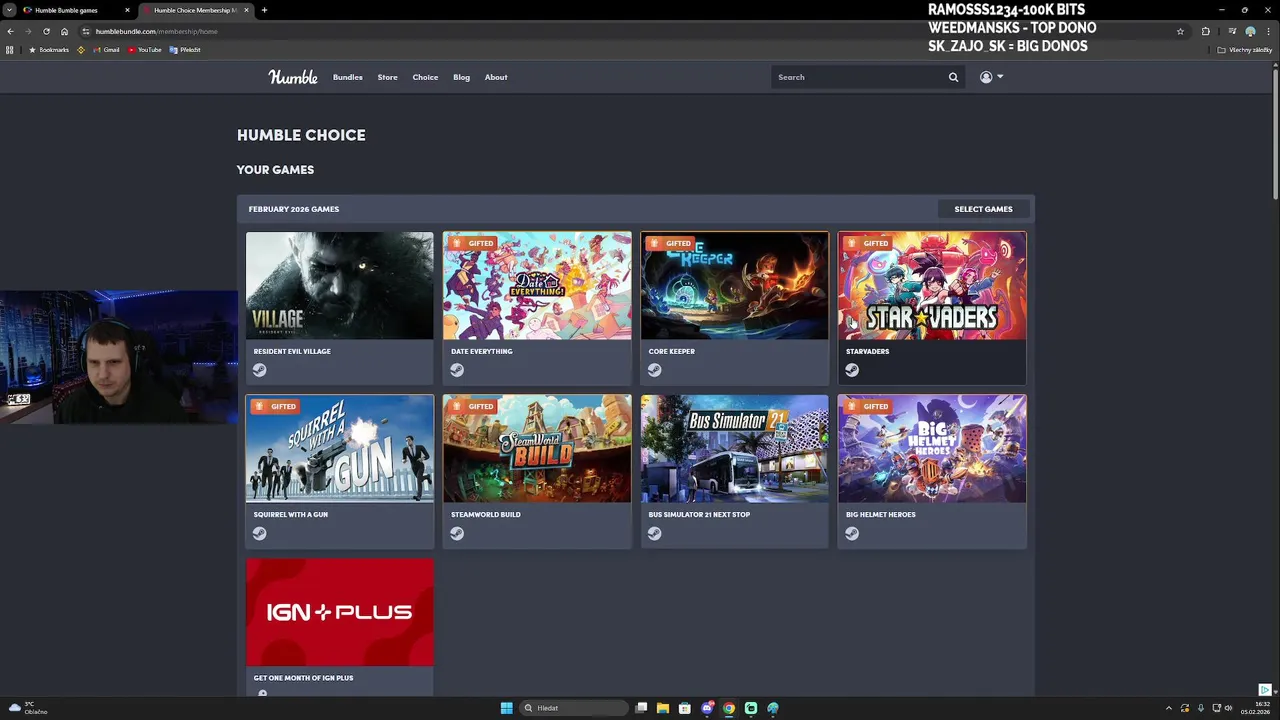
Task: Open a new browser tab
Action: point(264,10)
